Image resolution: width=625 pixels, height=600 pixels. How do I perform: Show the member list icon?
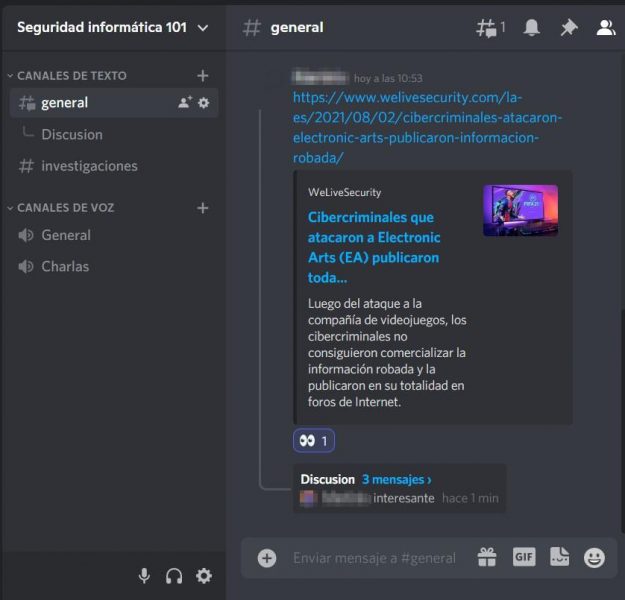tap(605, 28)
